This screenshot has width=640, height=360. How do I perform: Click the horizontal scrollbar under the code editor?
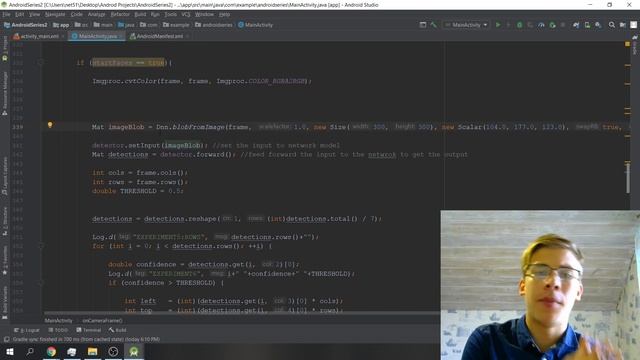[242, 313]
